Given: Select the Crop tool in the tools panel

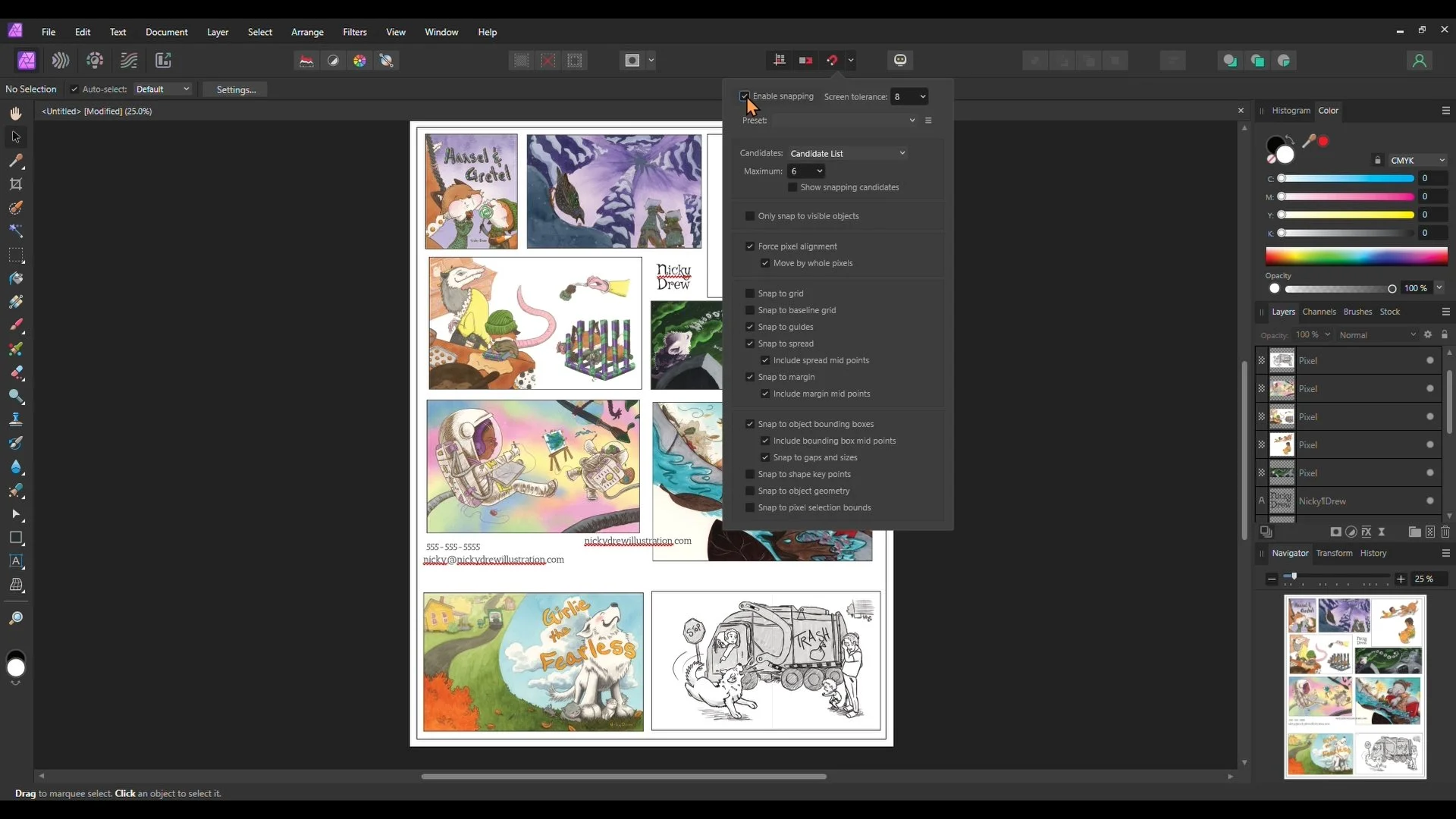Looking at the screenshot, I should click(x=16, y=184).
